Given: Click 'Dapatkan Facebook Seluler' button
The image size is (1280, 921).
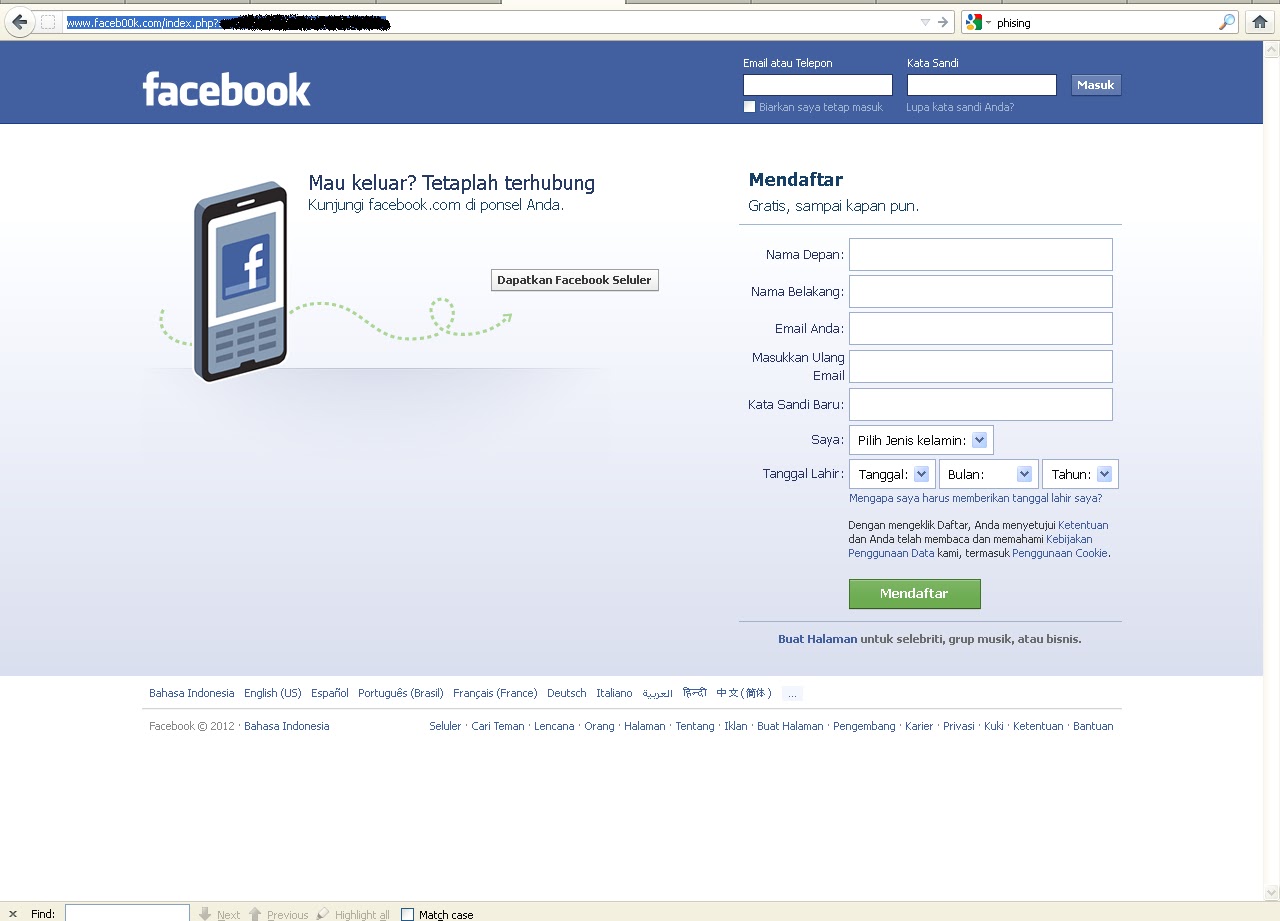Looking at the screenshot, I should [x=574, y=280].
